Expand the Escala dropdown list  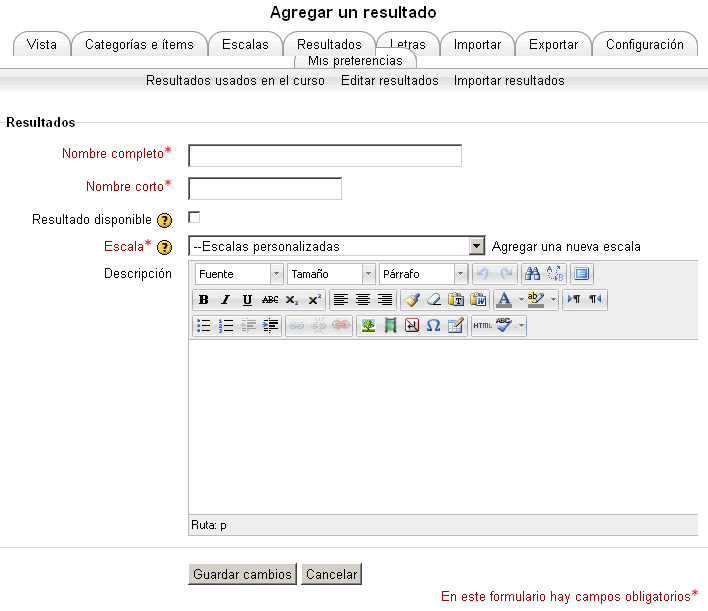point(476,247)
